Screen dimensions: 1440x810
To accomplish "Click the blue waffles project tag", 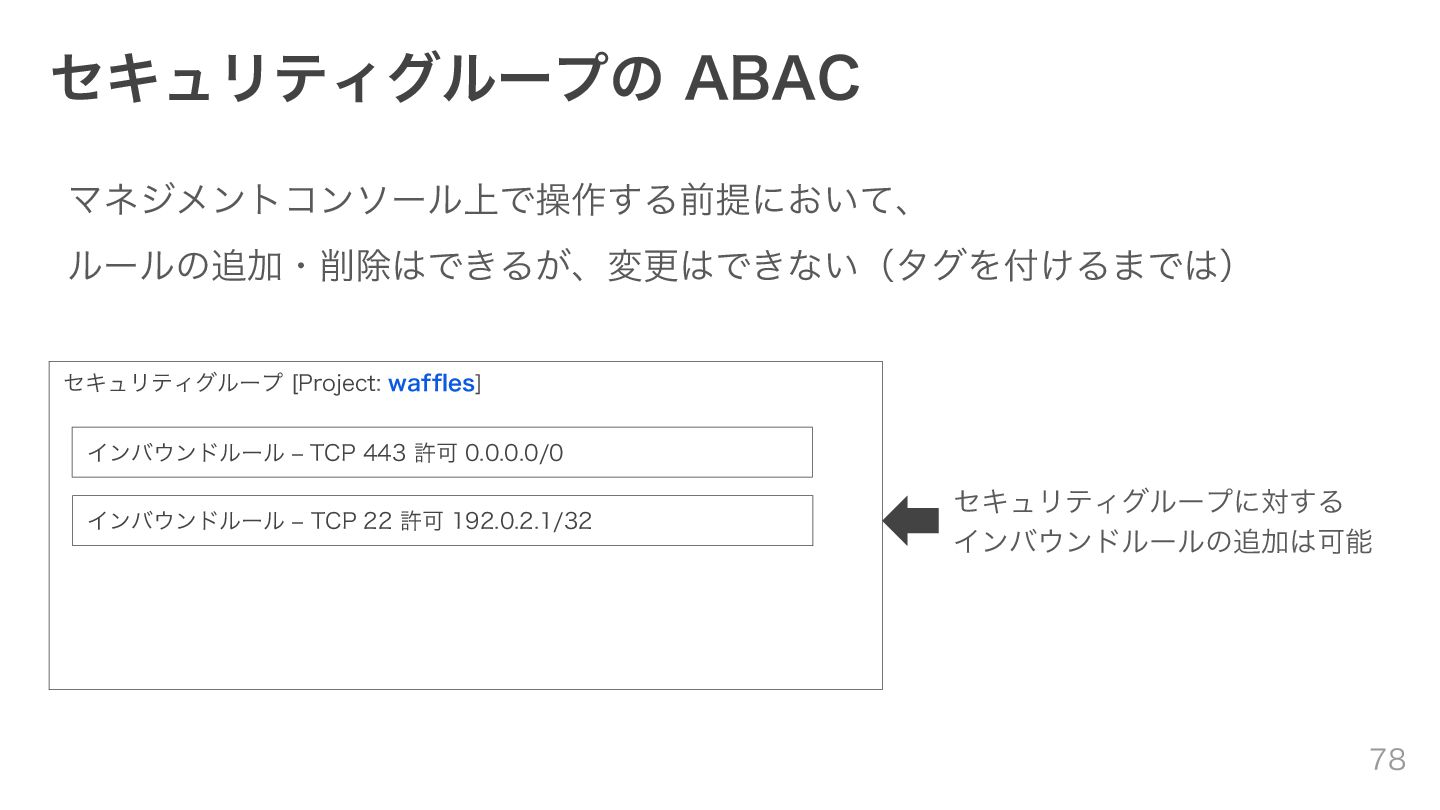I will coord(431,383).
